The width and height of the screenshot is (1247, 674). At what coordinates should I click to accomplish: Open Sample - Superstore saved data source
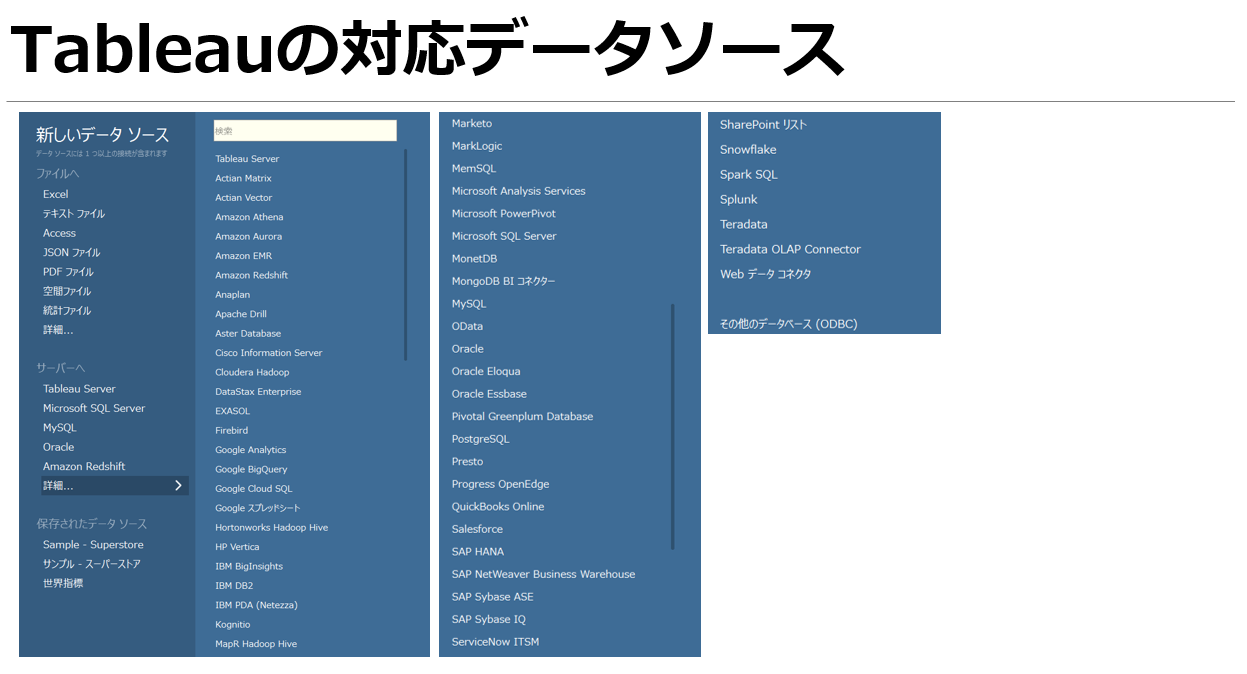tap(93, 545)
